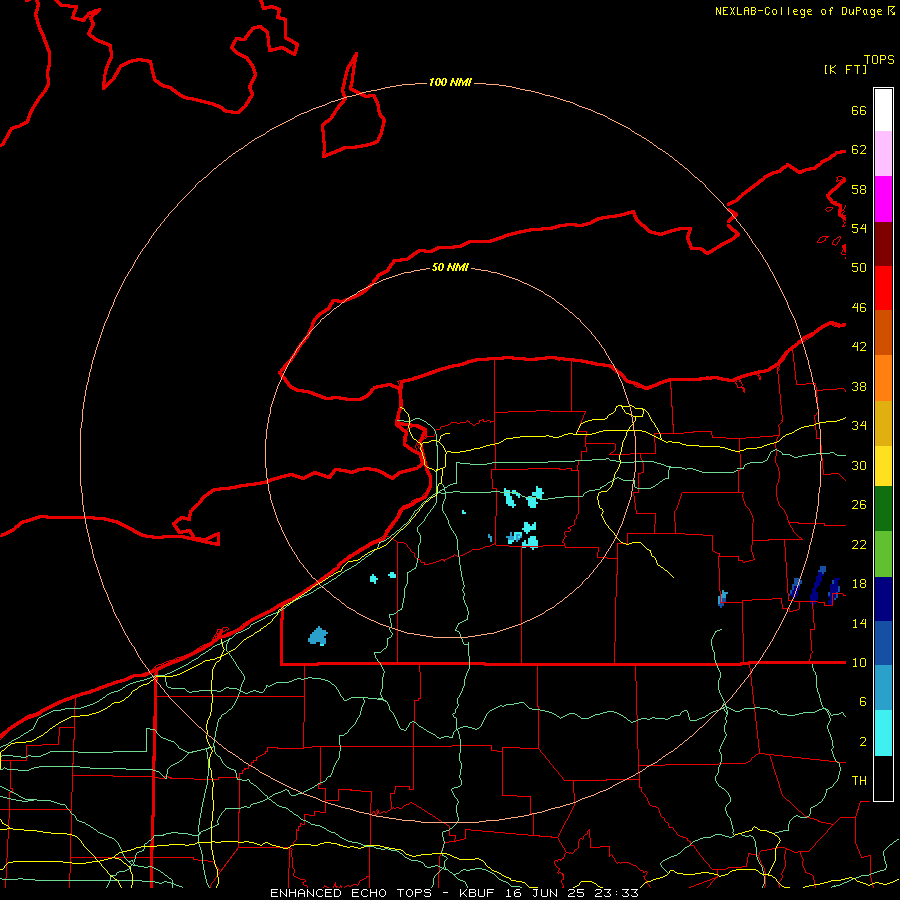This screenshot has width=900, height=900.
Task: Click the legend value 54
Action: 859,228
